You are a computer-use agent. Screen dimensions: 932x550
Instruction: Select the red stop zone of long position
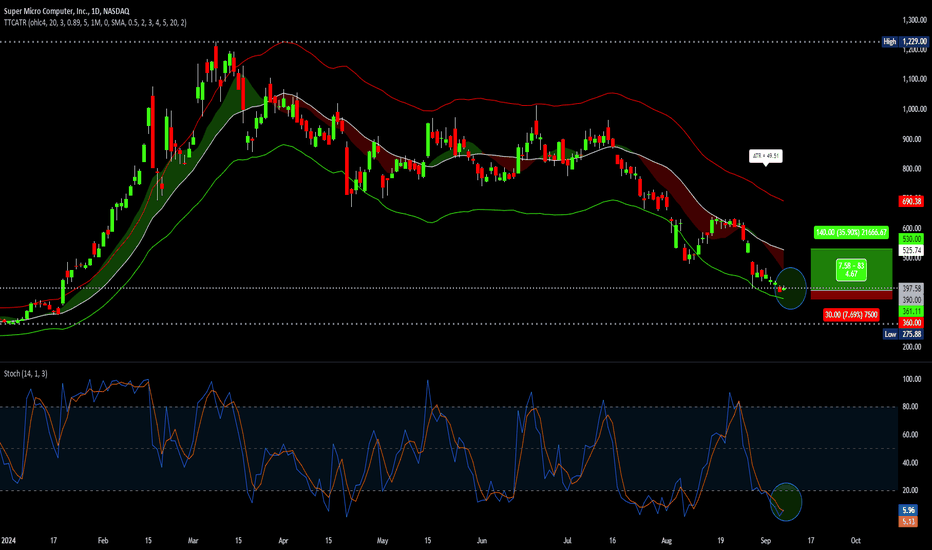(x=851, y=296)
